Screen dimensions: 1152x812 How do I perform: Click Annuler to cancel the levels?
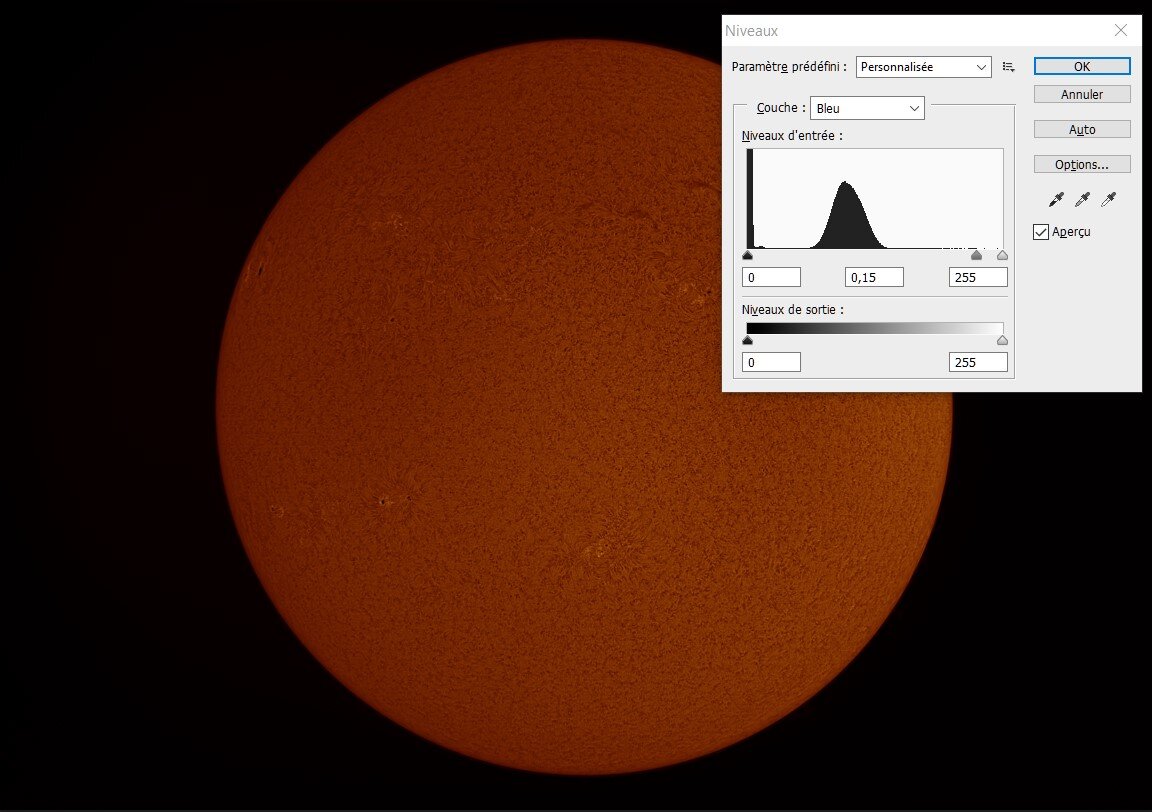click(1081, 94)
